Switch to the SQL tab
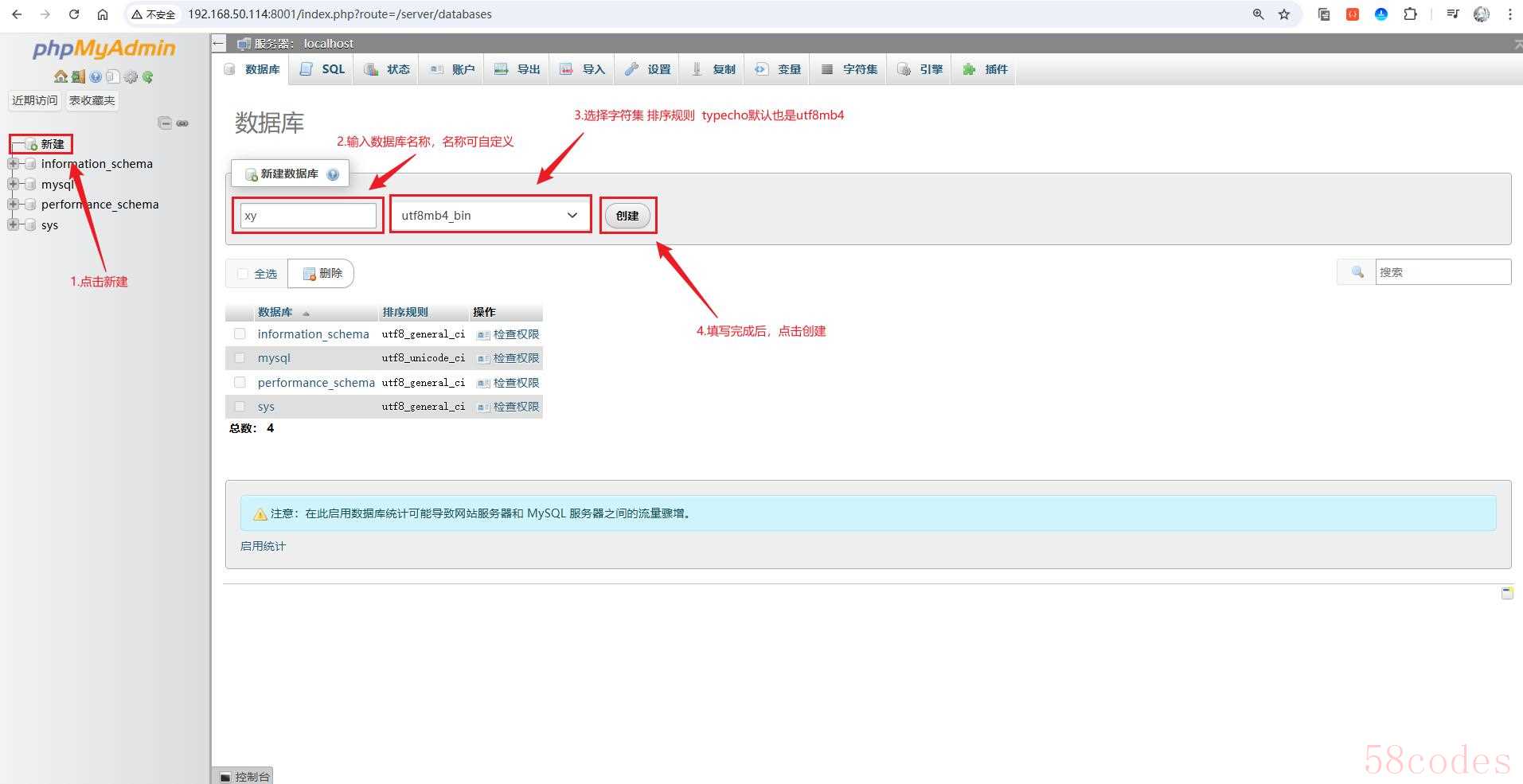This screenshot has height=784, width=1523. pos(322,69)
